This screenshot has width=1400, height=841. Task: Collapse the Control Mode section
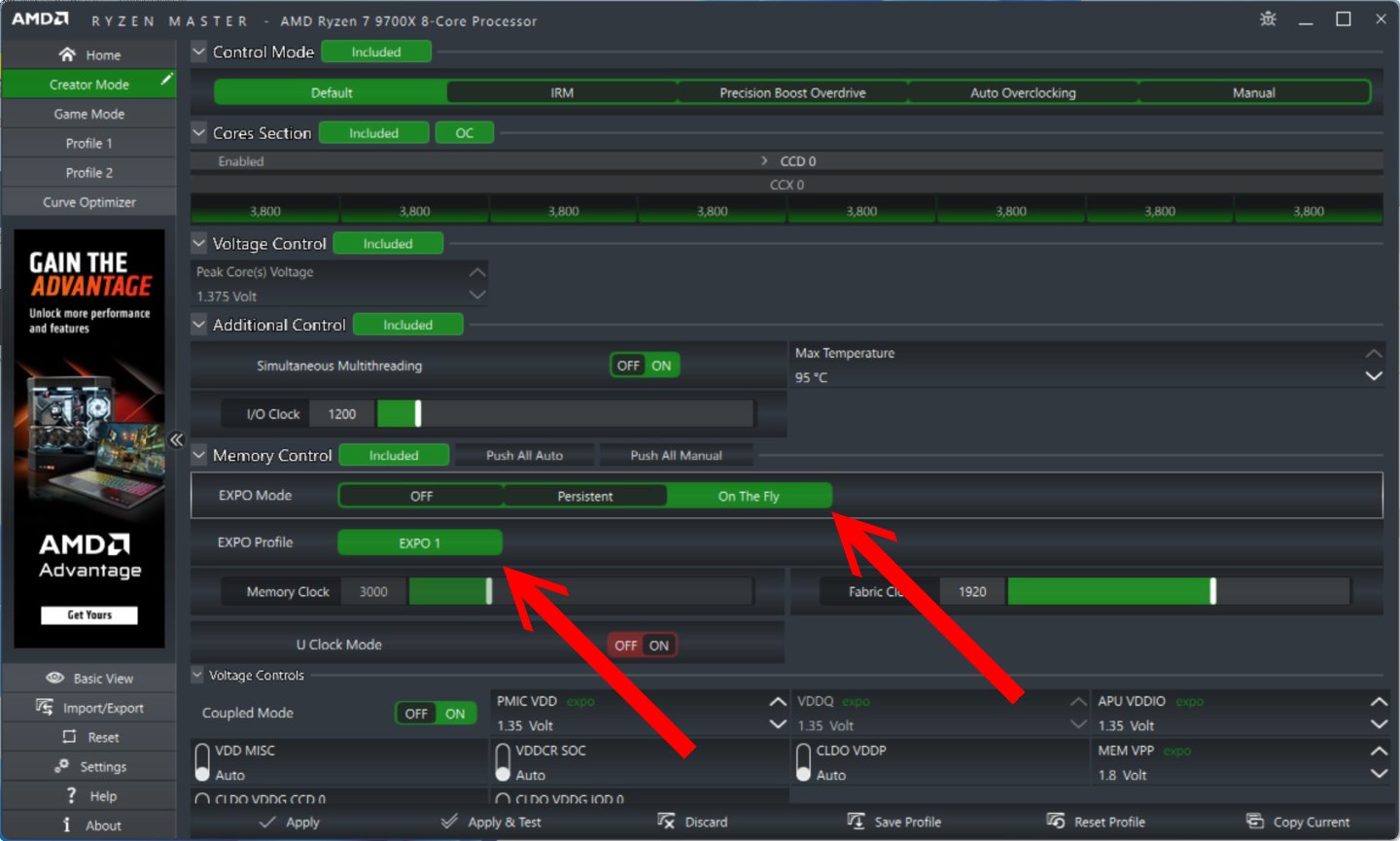pyautogui.click(x=199, y=52)
